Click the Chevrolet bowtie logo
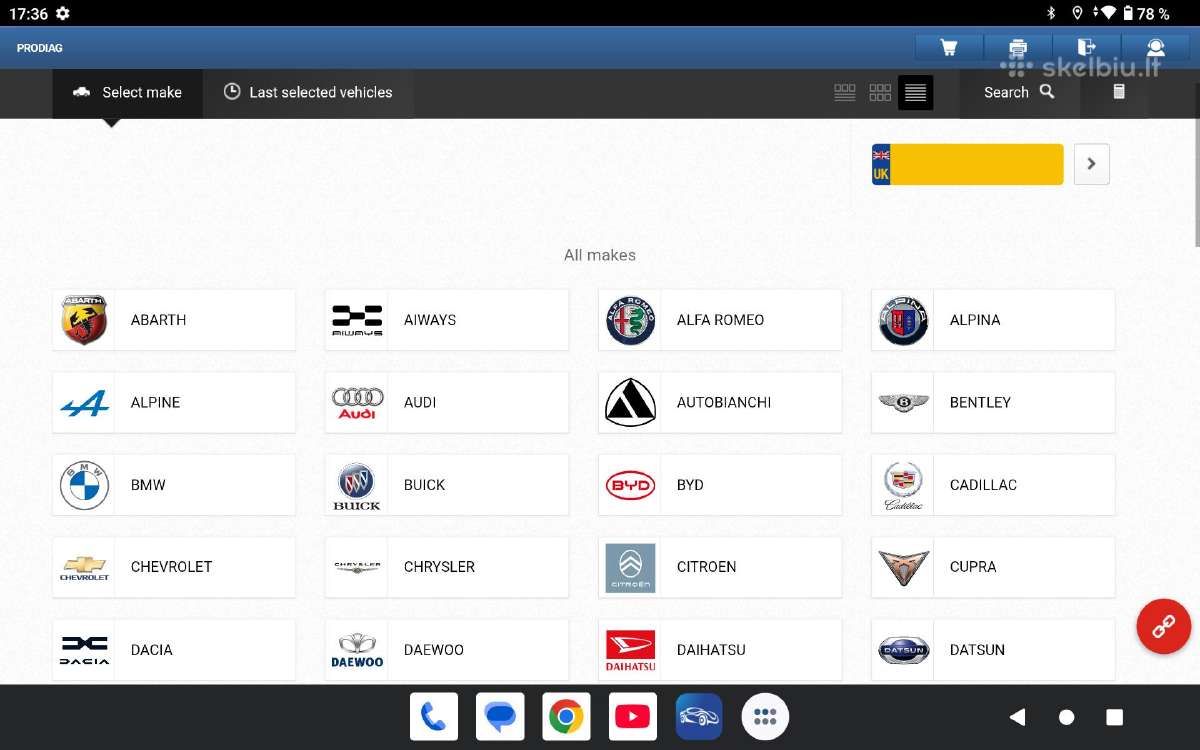 pos(84,568)
